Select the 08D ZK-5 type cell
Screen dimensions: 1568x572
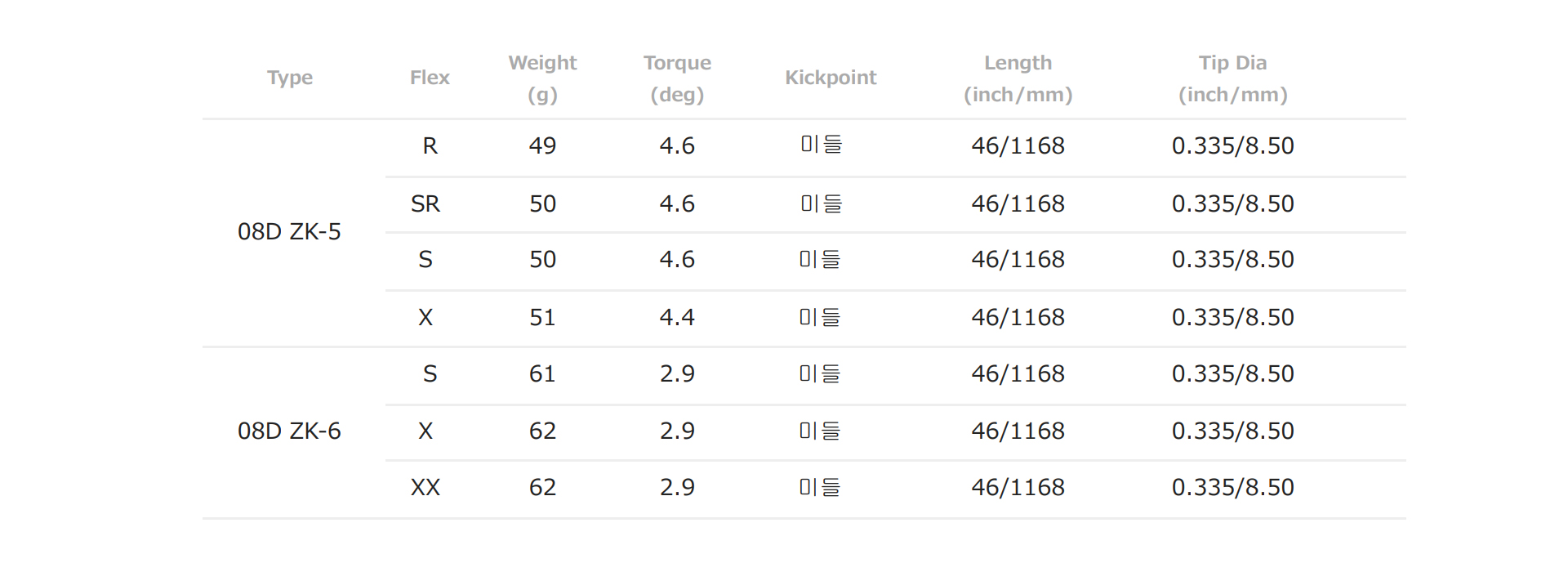click(x=289, y=232)
